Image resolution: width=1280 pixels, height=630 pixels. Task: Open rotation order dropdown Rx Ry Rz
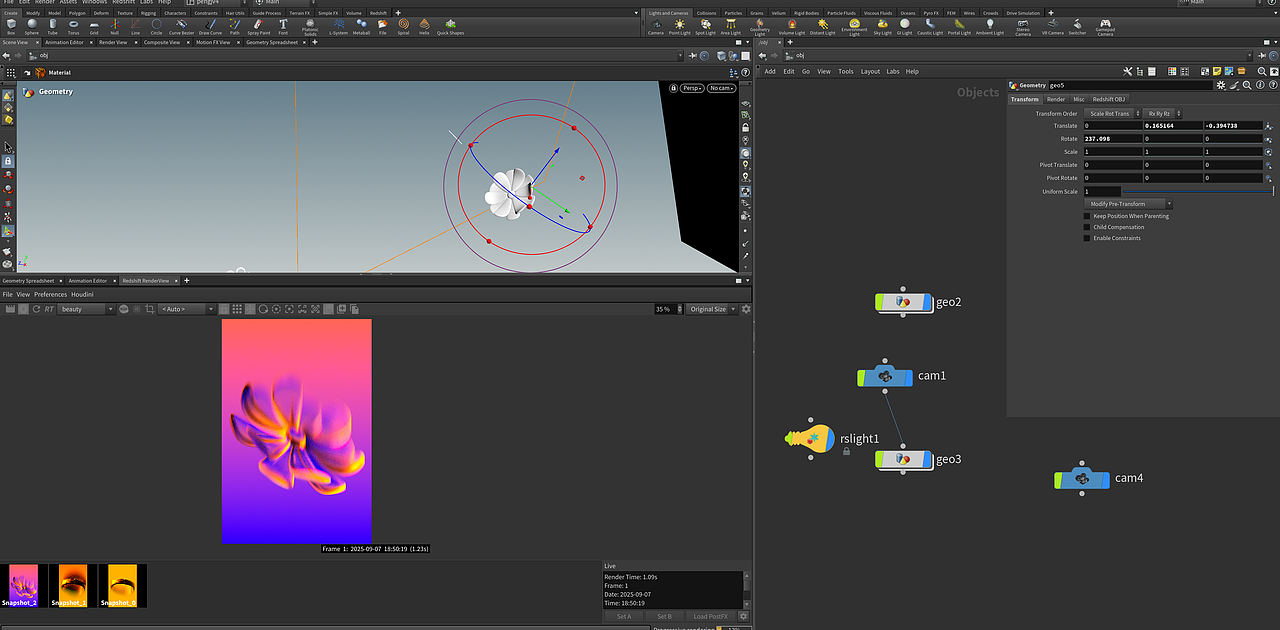(x=1164, y=114)
